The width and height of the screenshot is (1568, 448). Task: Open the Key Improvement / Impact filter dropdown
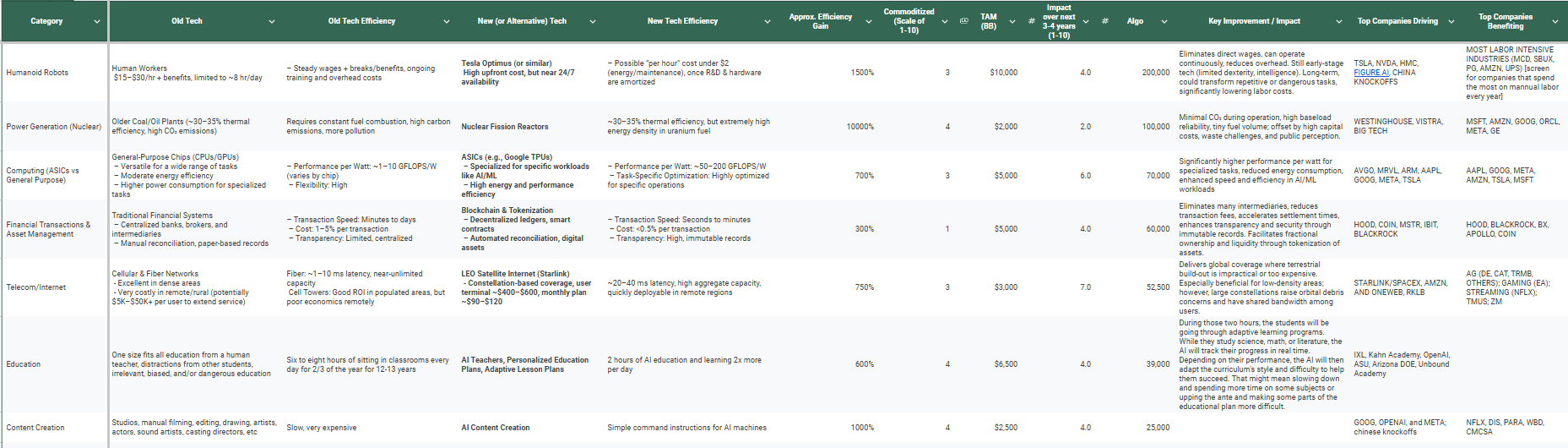1339,21
